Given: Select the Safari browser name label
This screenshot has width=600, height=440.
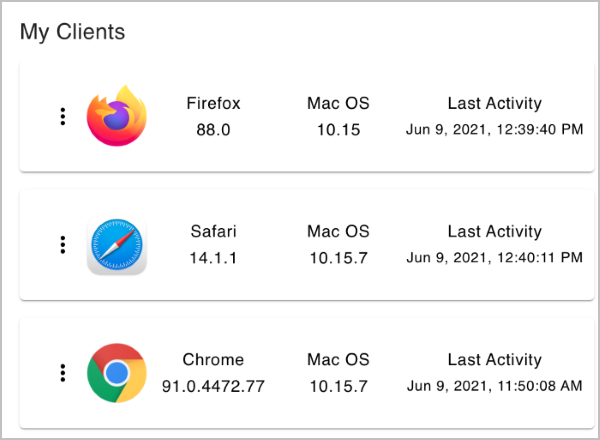Looking at the screenshot, I should click(213, 231).
